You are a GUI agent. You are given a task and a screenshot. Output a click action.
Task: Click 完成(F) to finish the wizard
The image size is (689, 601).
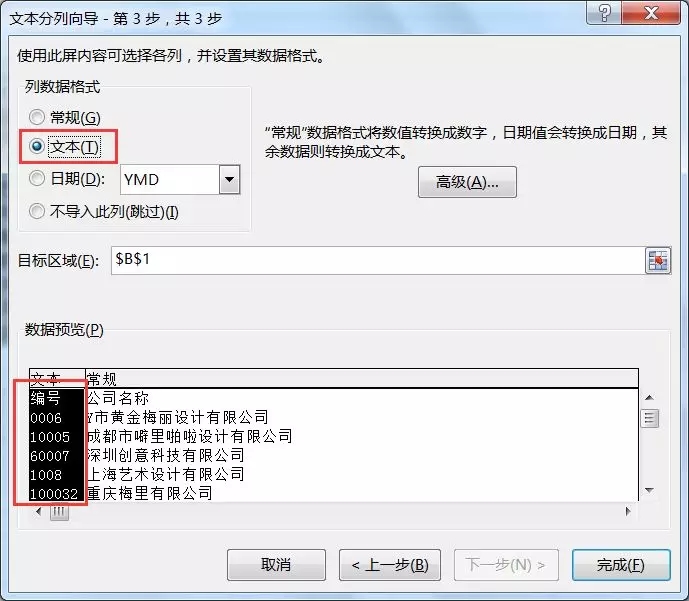621,565
